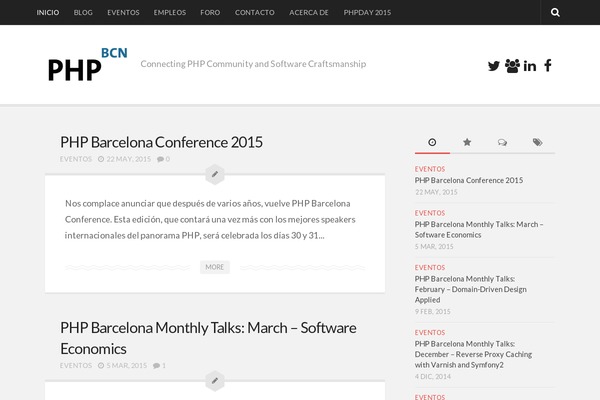600x400 pixels.
Task: Open the CONTACTO menu item
Action: click(x=254, y=13)
